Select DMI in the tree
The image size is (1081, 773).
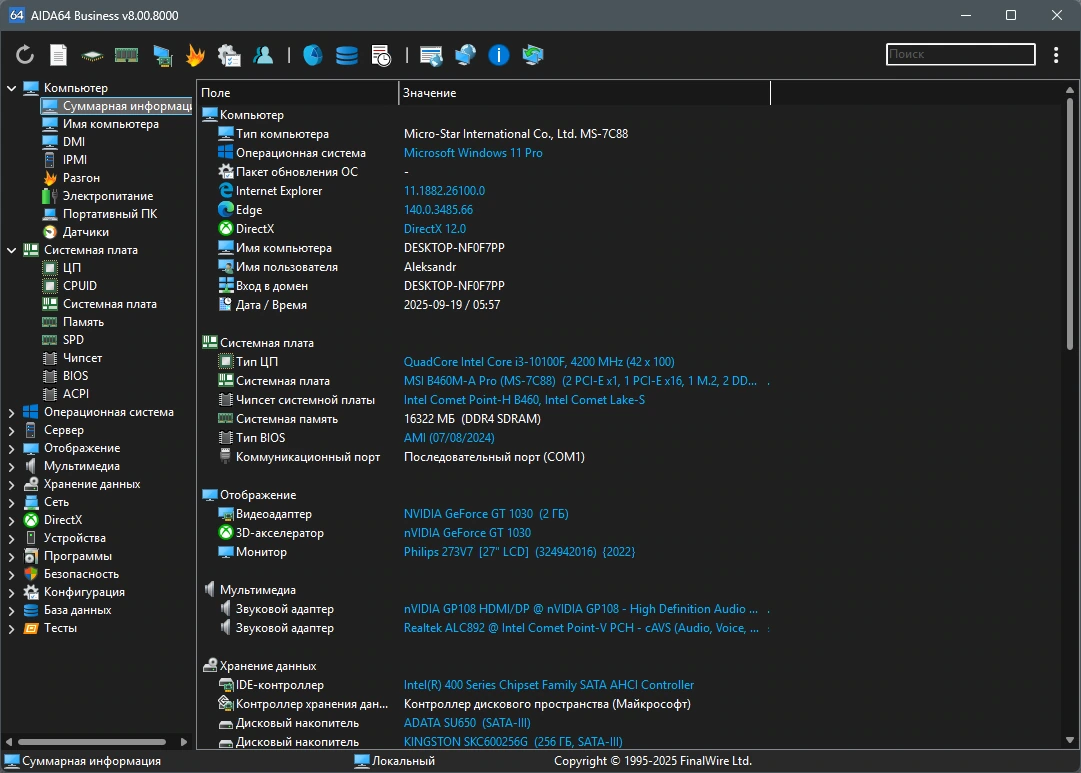pos(74,141)
